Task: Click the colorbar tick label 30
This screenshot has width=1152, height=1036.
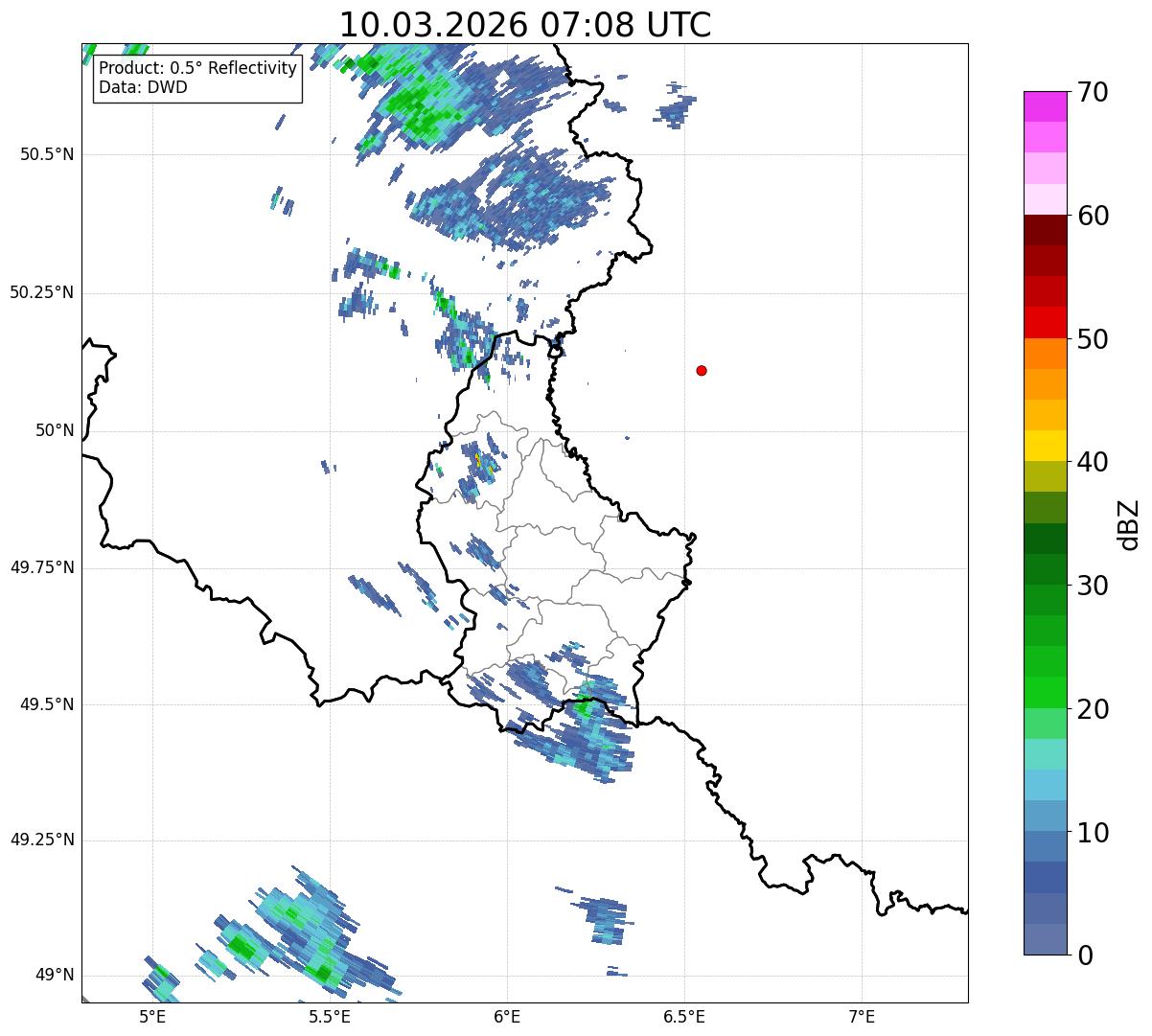Action: click(x=1093, y=586)
